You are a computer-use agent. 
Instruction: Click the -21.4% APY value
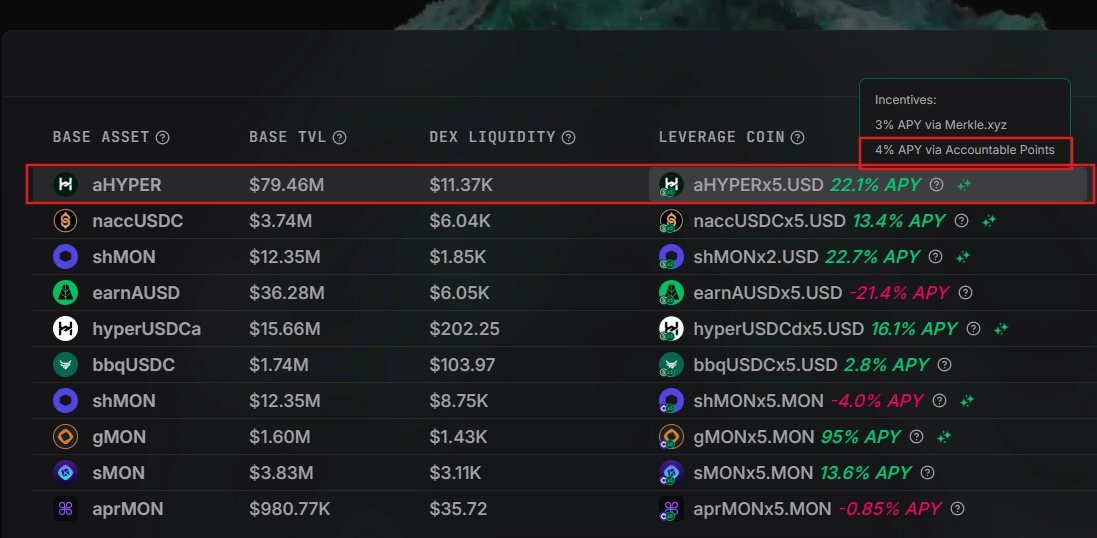tap(899, 293)
